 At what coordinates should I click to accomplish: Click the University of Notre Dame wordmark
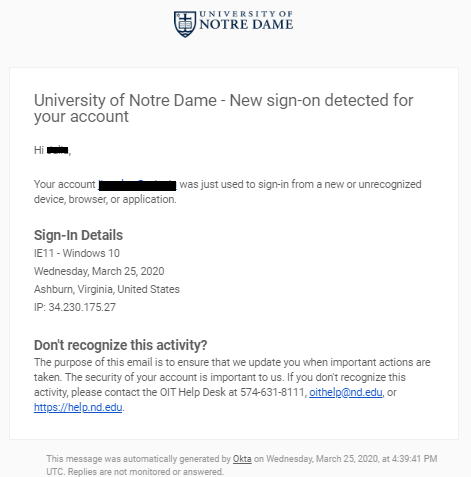coord(246,21)
